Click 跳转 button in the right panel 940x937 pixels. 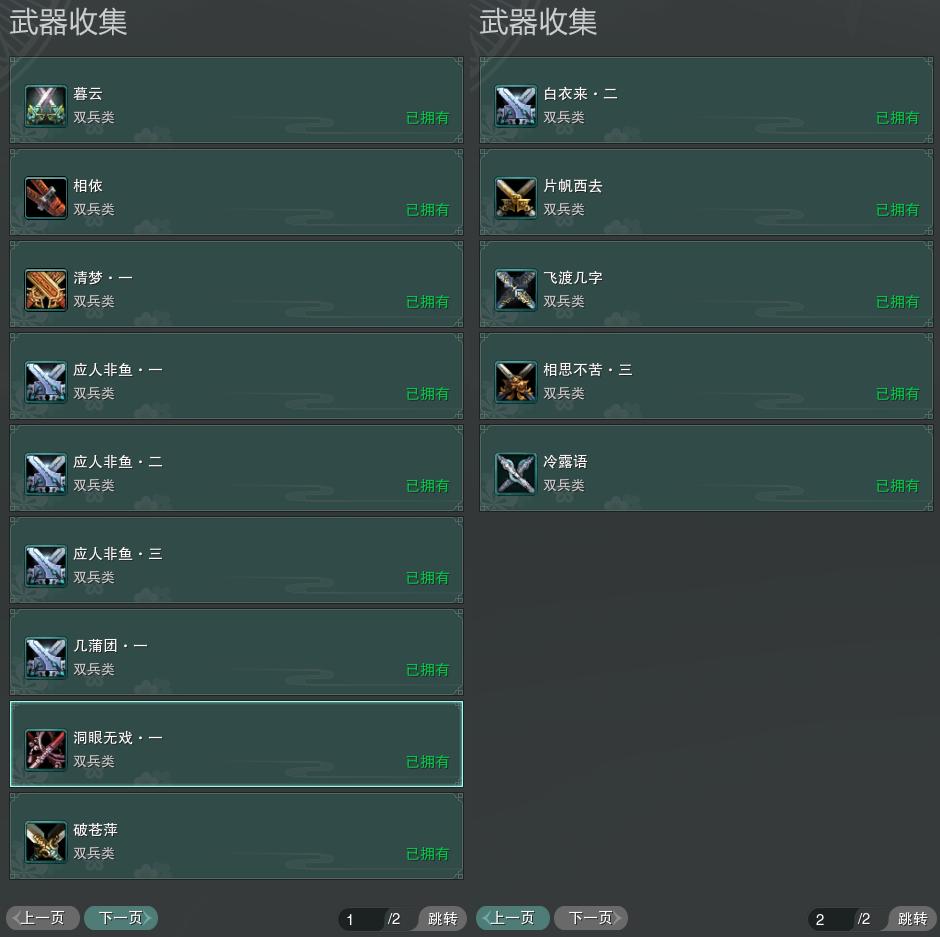[x=912, y=918]
